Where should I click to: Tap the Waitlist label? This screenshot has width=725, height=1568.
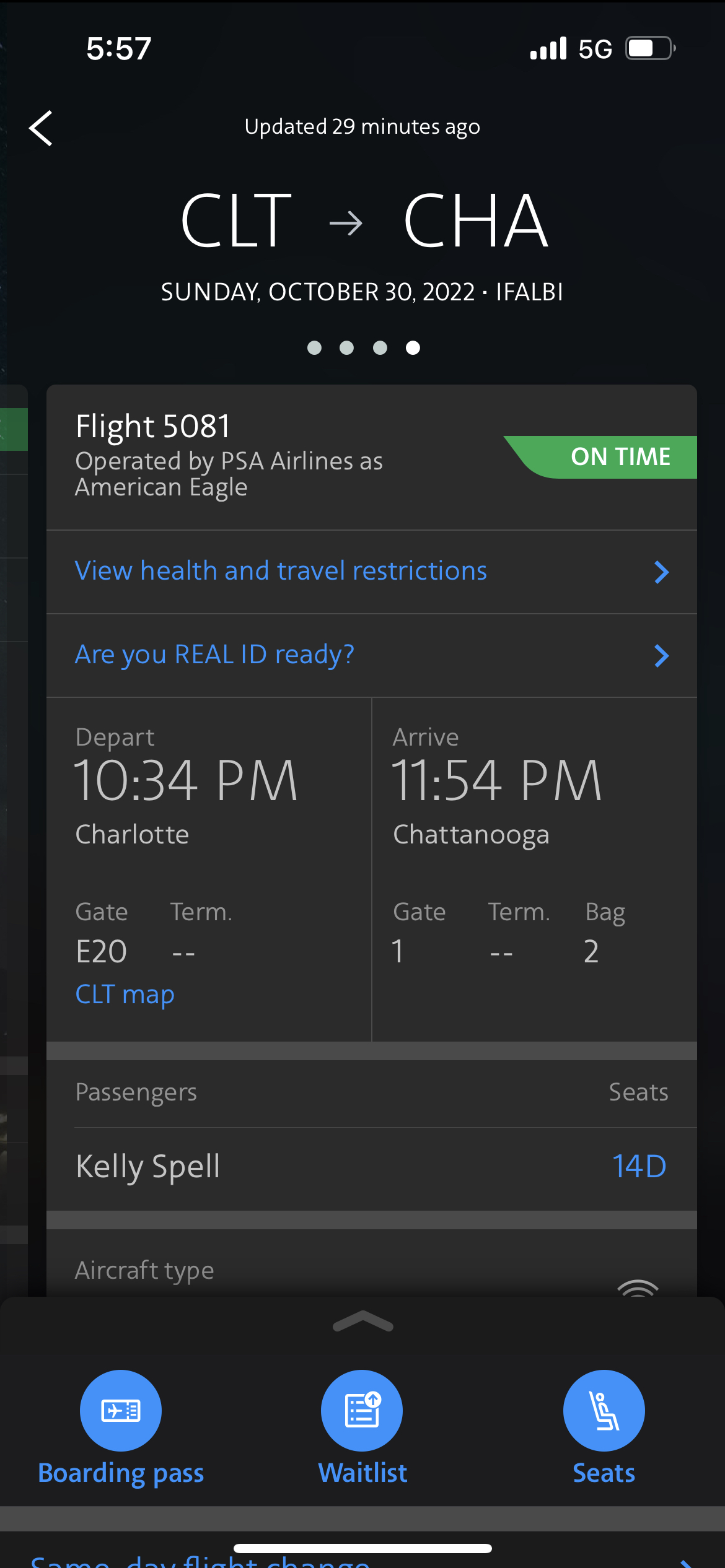(x=362, y=1473)
